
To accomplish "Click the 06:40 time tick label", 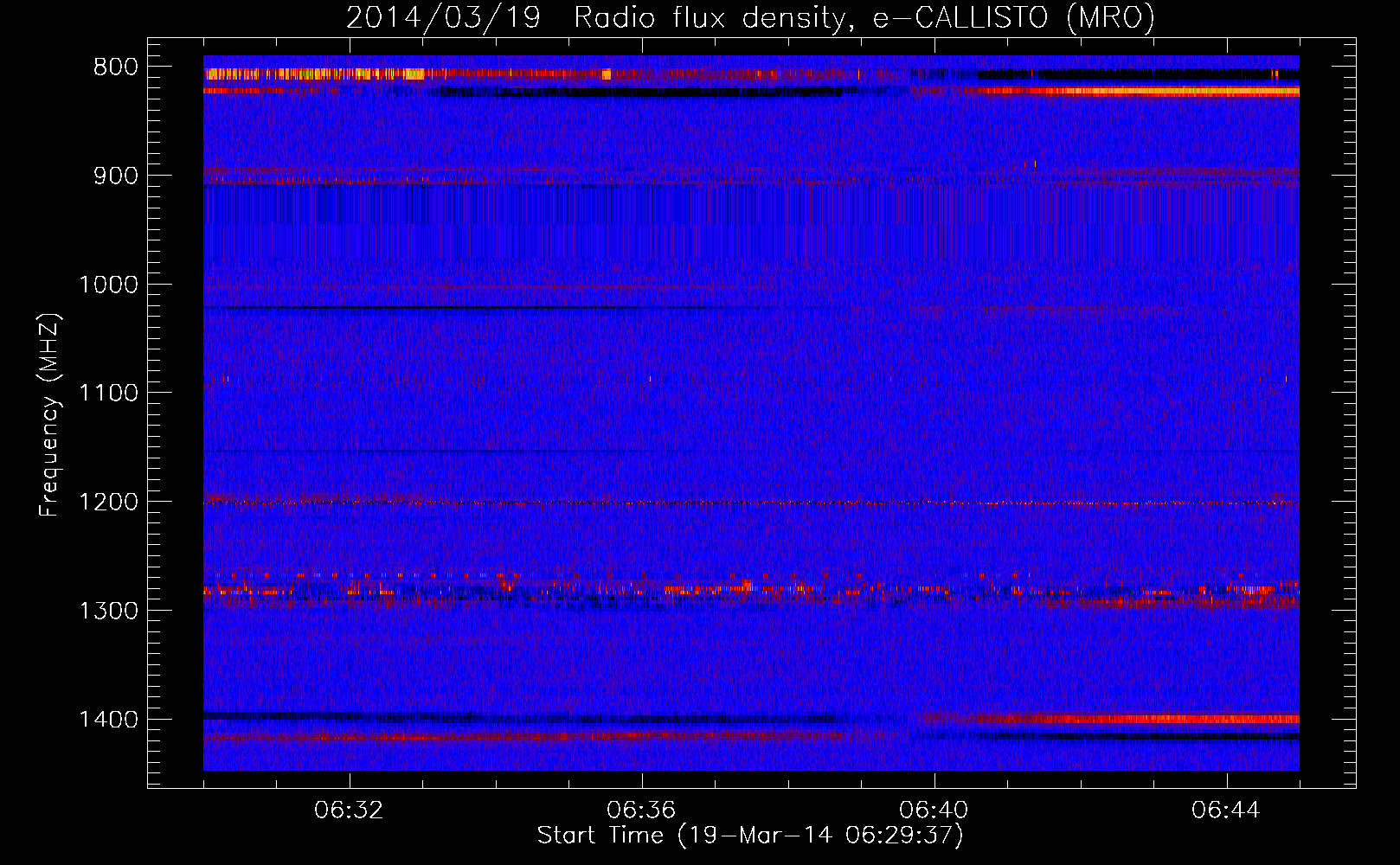I will click(x=934, y=811).
